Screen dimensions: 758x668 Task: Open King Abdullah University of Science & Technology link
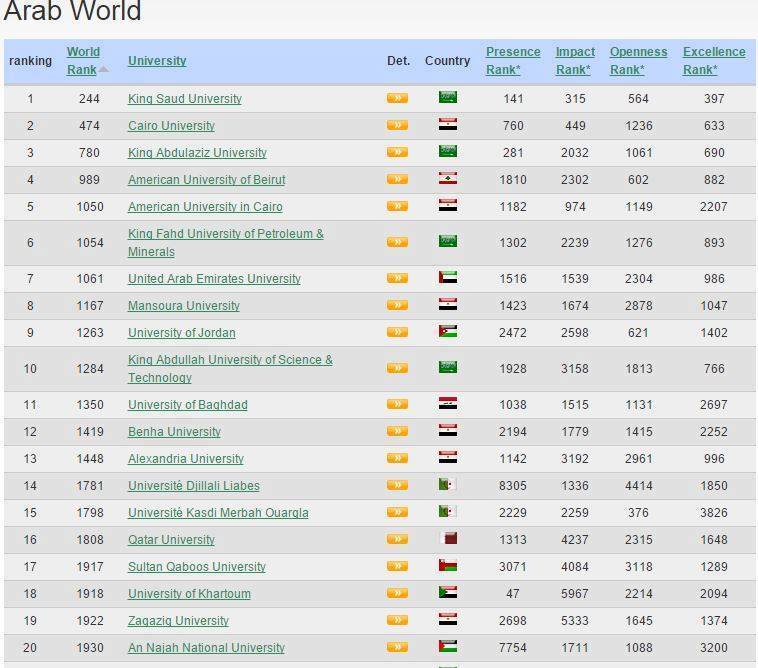coord(230,369)
